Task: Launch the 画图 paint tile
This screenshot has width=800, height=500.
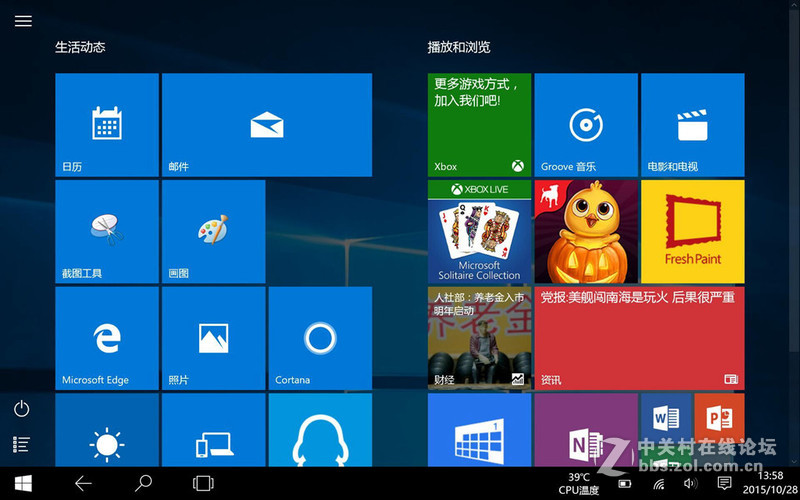Action: tap(213, 232)
